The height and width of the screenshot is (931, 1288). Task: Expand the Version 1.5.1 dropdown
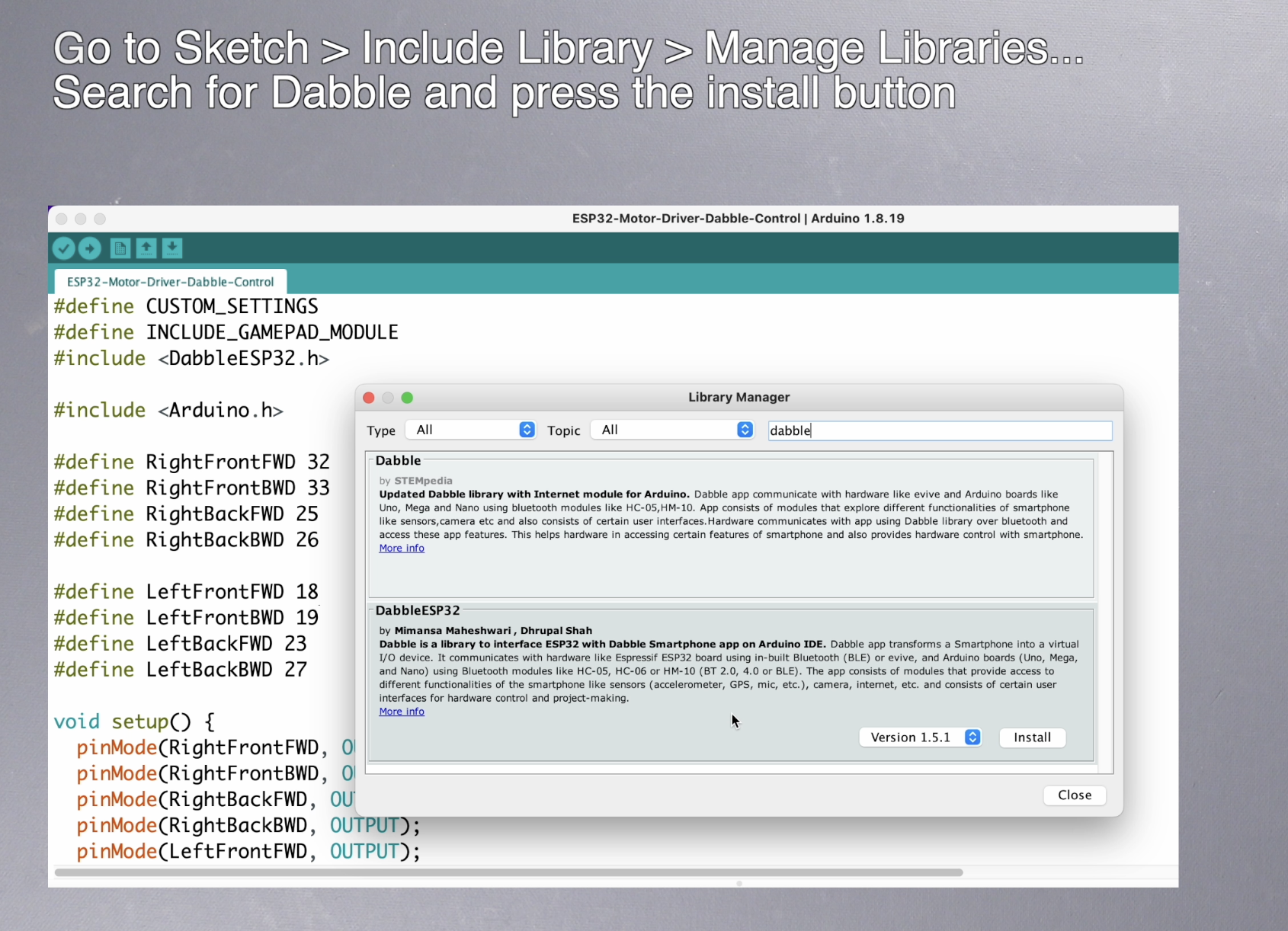(x=920, y=737)
